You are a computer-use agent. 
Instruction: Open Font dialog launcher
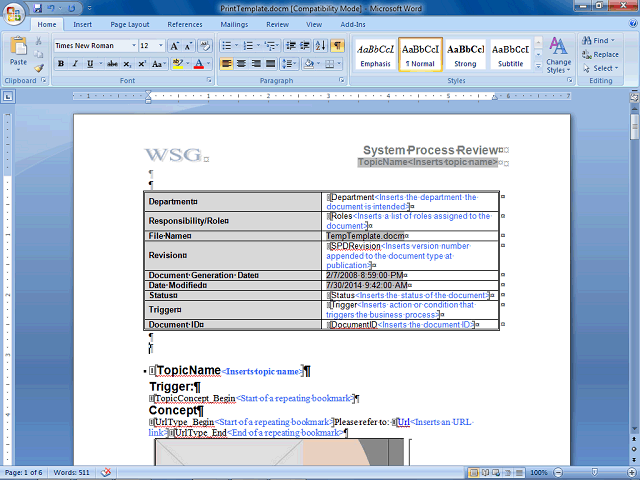209,80
